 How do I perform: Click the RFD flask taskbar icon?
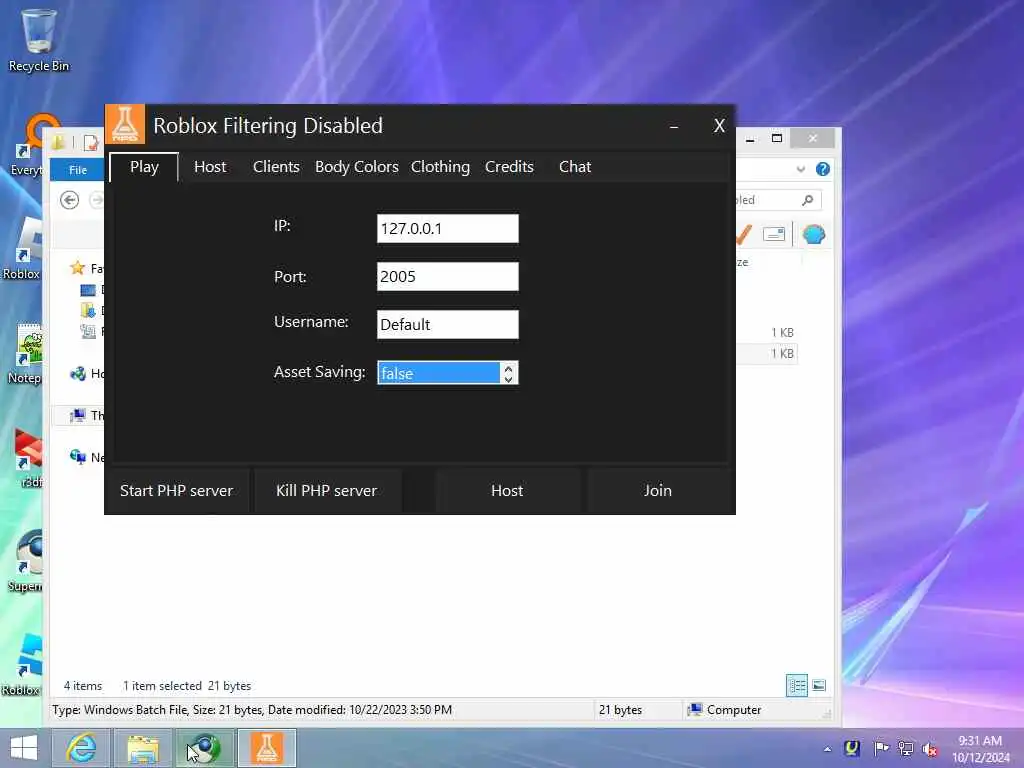pyautogui.click(x=266, y=748)
